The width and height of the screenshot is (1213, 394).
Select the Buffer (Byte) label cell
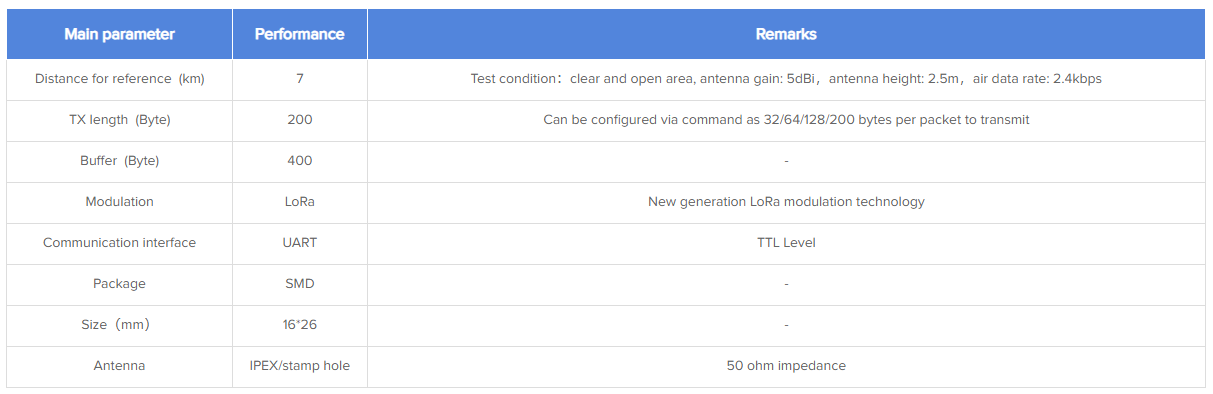(119, 161)
